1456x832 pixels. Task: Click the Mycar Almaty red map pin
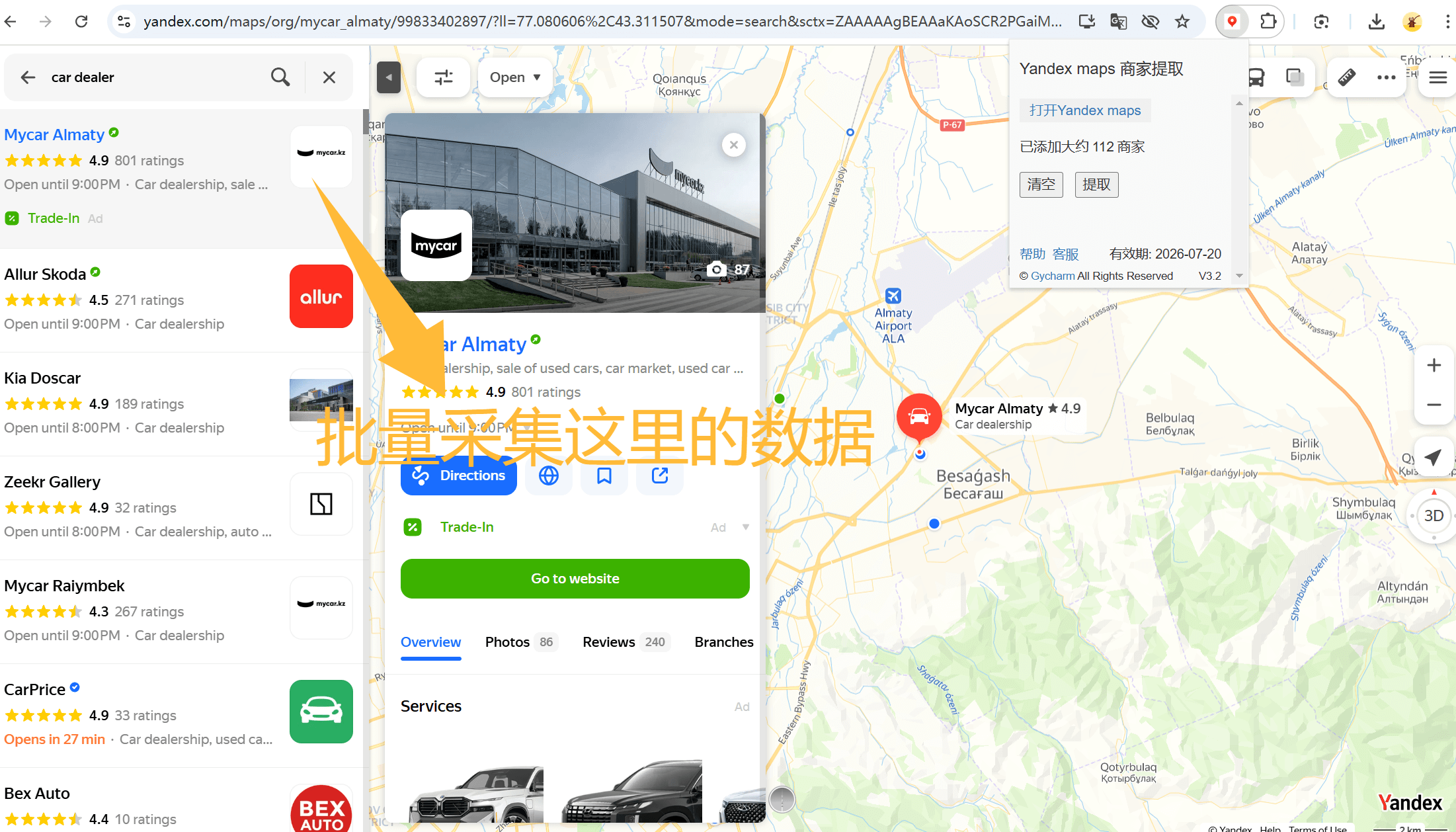919,417
